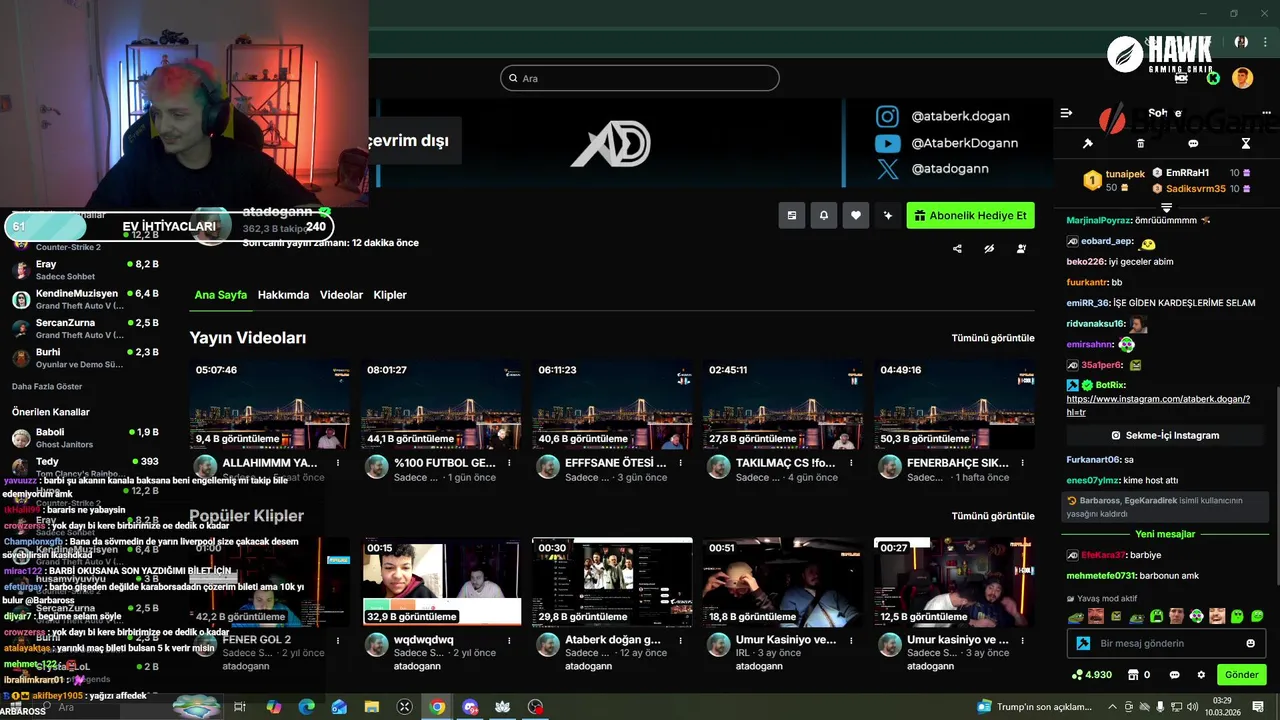Click the user icon beside the slashed eye
The width and height of the screenshot is (1280, 720).
[1021, 249]
